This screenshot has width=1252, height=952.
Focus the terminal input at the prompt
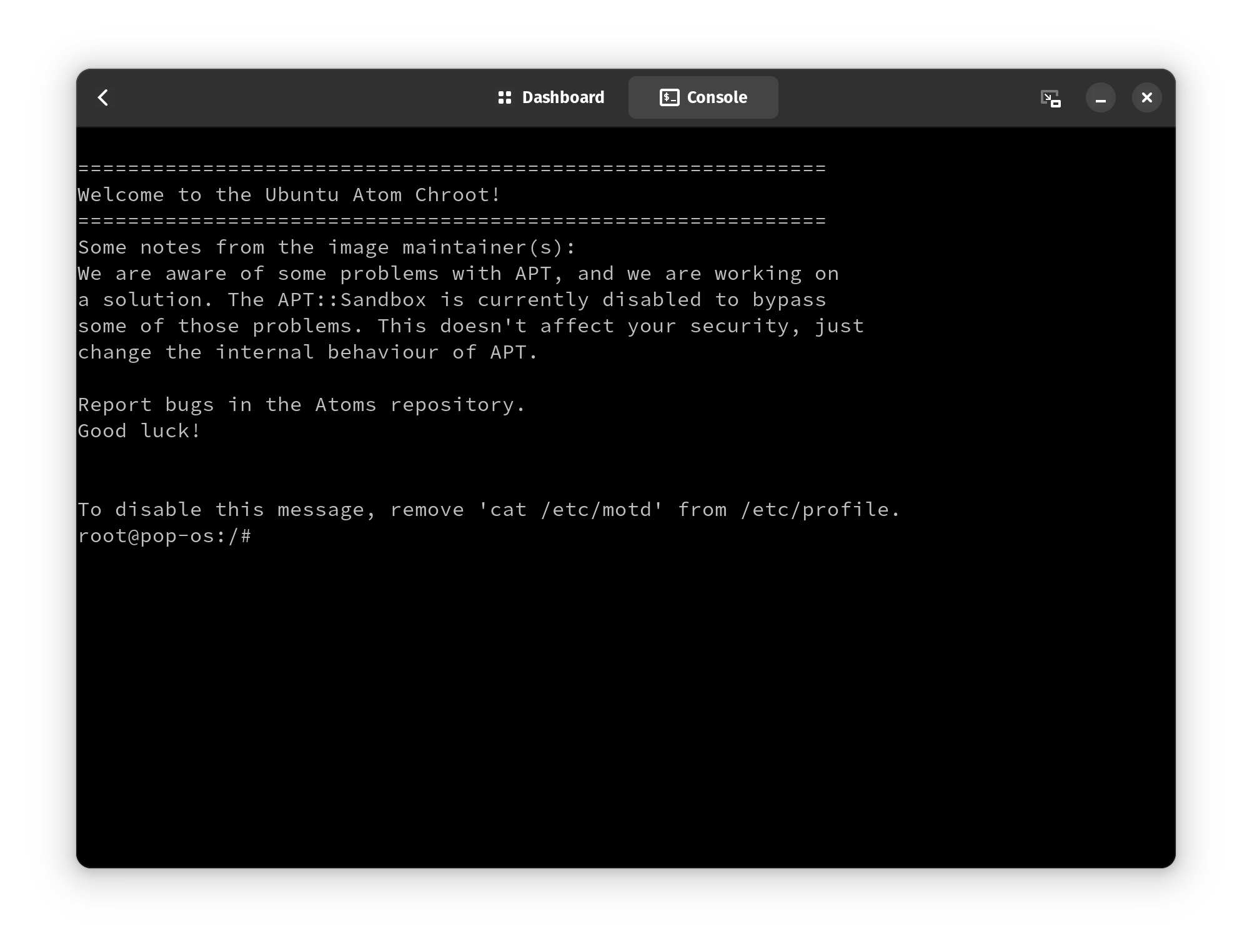coord(269,536)
